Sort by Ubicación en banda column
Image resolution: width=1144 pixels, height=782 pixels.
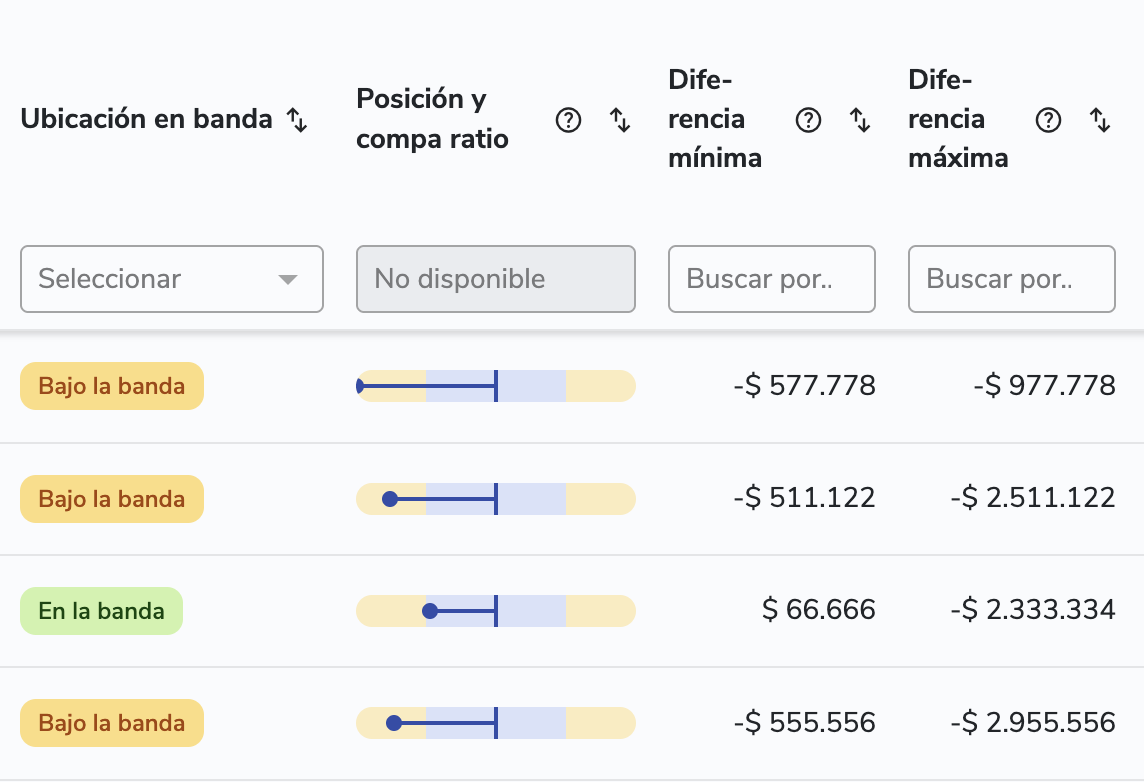tap(297, 120)
